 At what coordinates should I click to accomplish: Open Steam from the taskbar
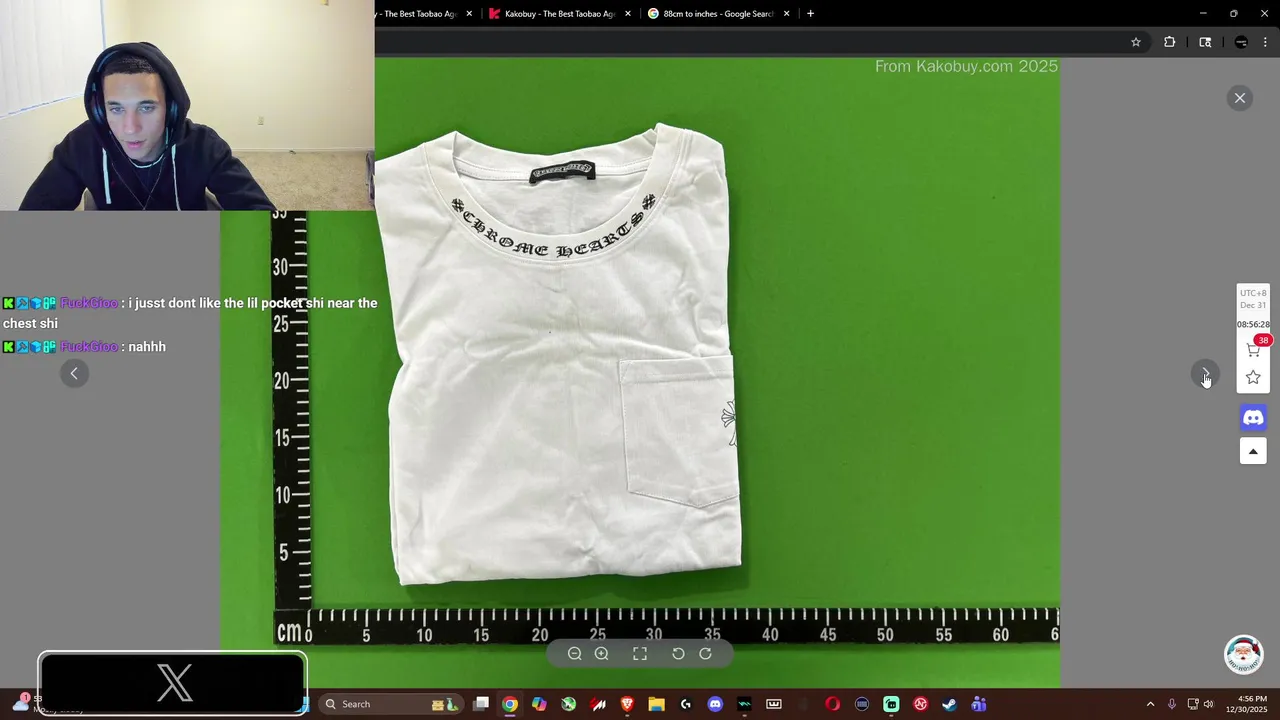(949, 704)
